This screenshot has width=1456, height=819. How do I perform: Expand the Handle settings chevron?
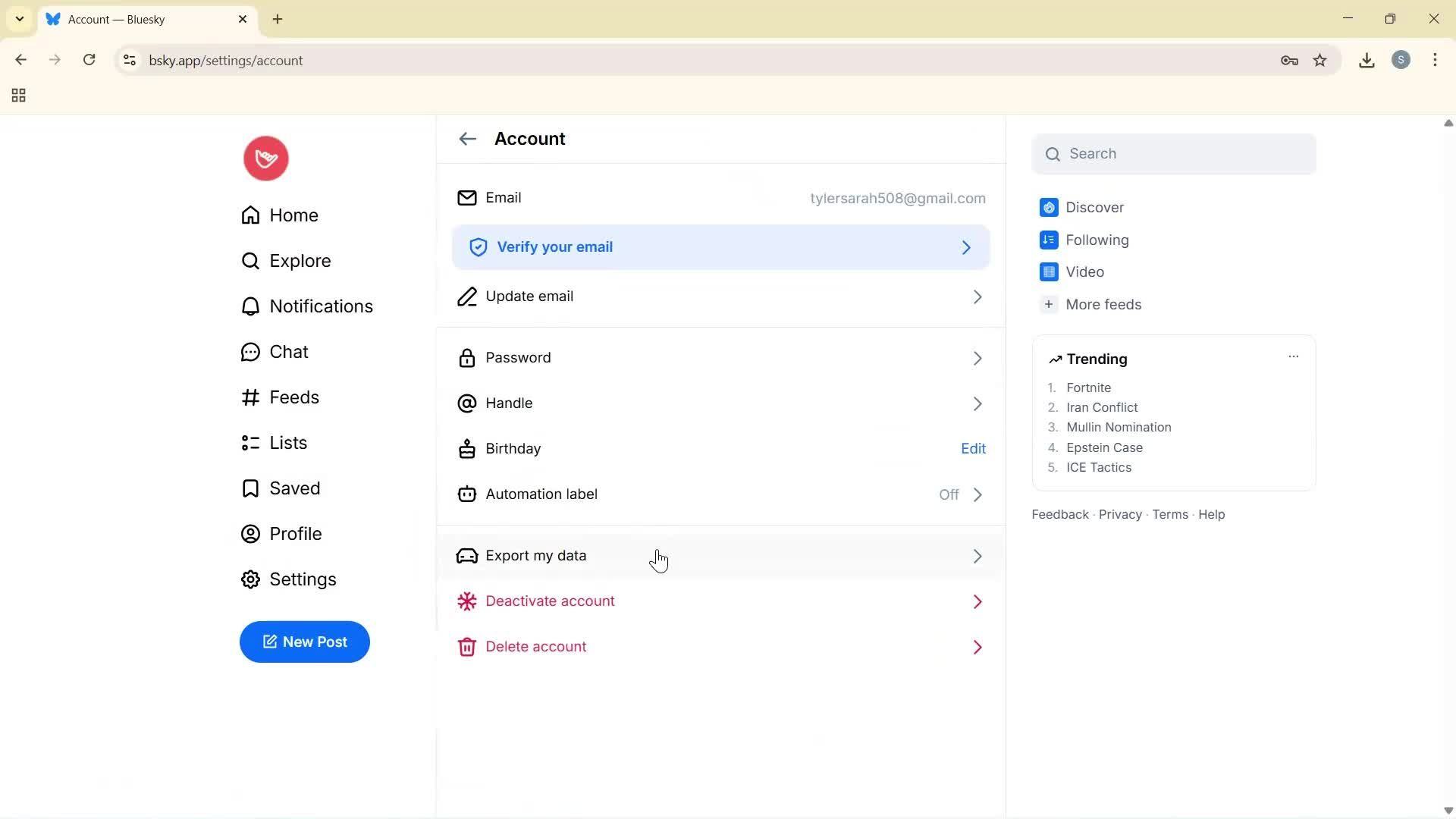tap(977, 403)
